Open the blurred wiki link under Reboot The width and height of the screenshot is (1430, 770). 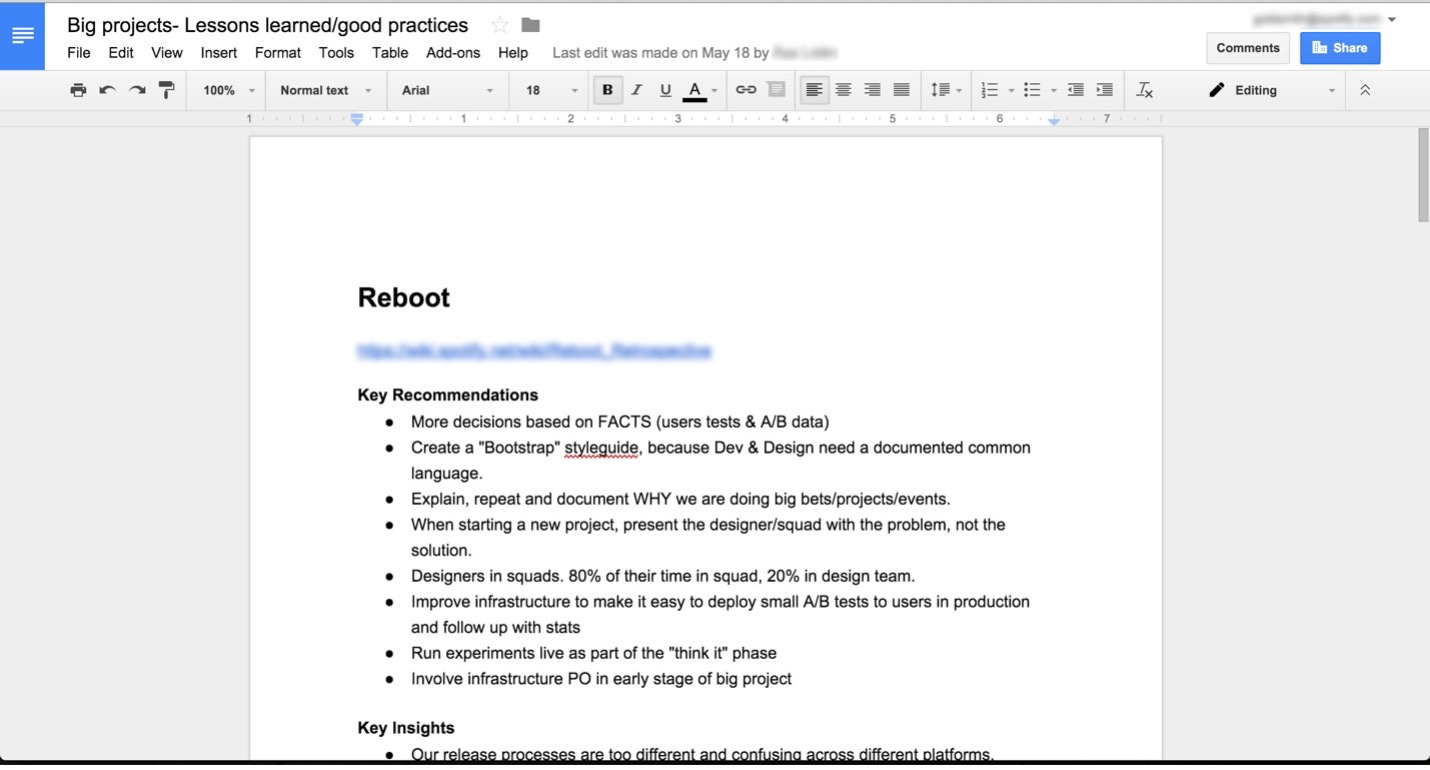[x=534, y=351]
